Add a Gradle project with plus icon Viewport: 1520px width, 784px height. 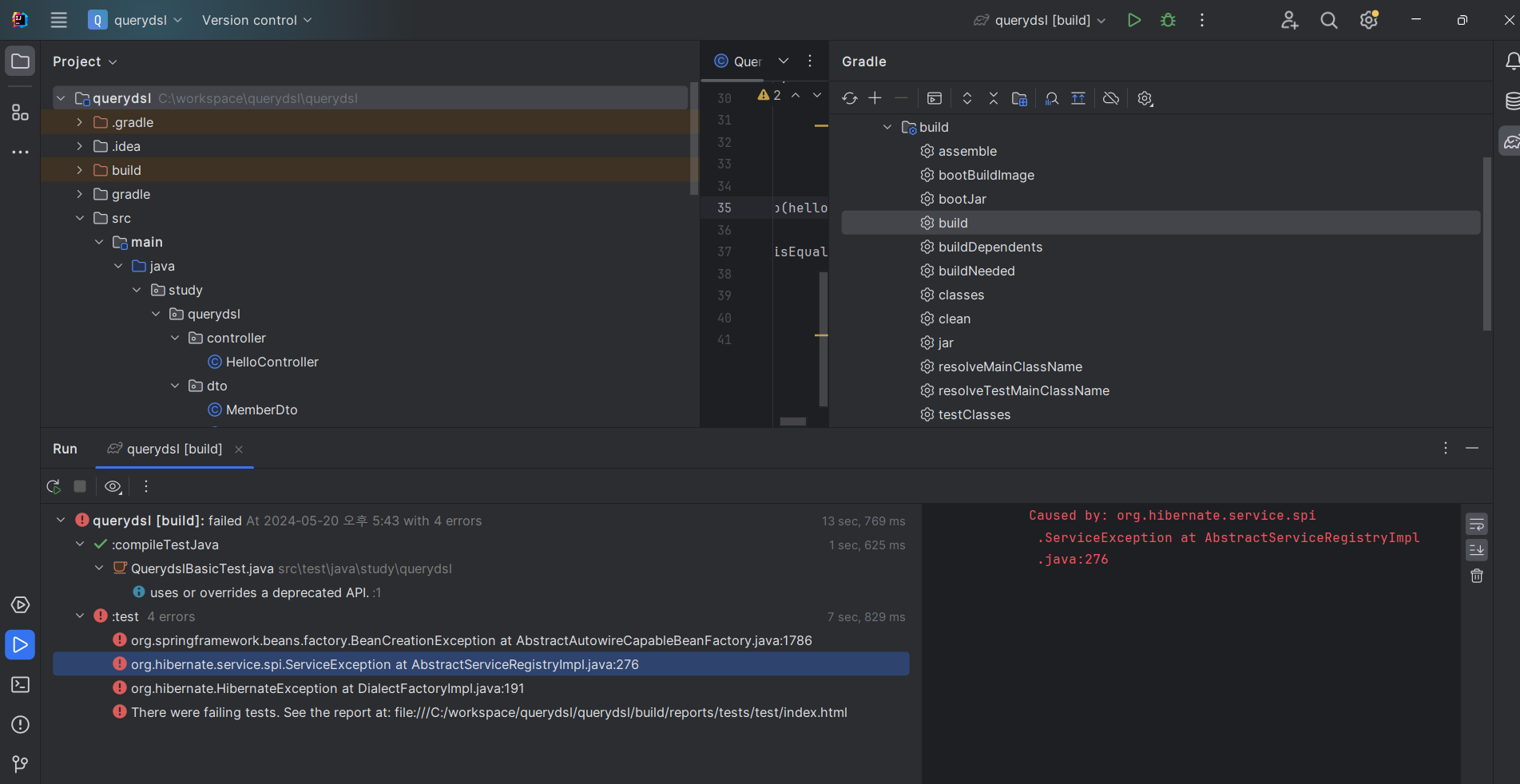875,98
